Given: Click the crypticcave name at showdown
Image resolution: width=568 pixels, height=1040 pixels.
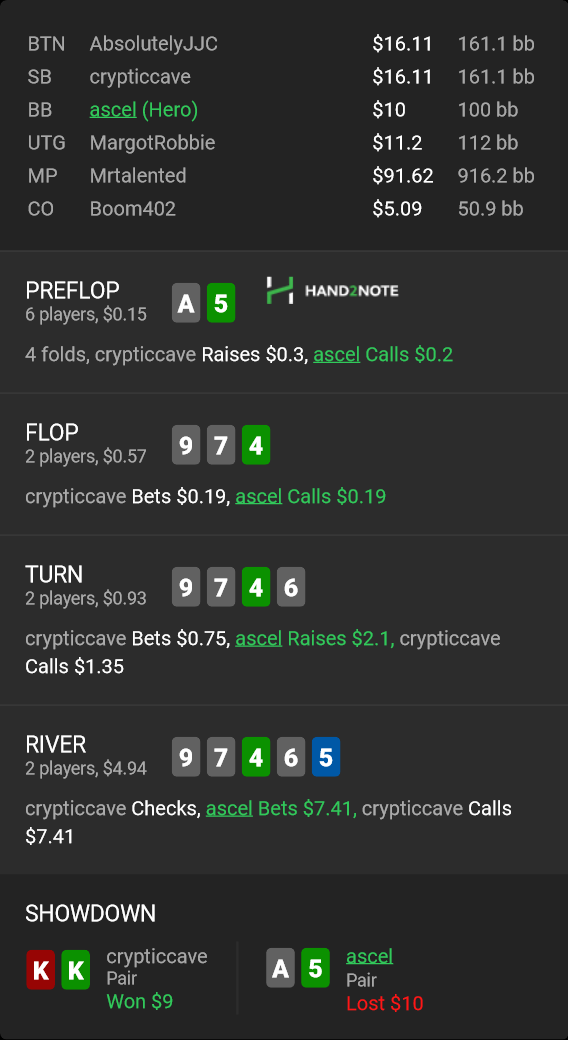Looking at the screenshot, I should coord(157,956).
